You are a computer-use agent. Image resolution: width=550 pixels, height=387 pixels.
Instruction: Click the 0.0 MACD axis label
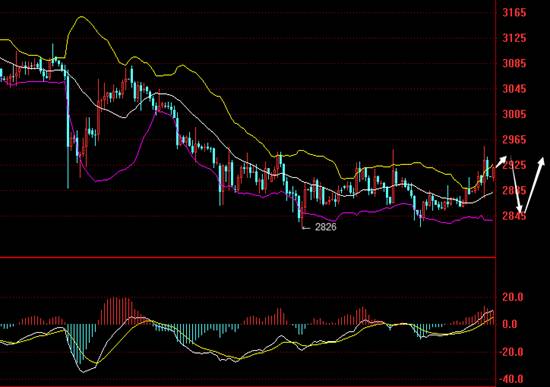[510, 324]
